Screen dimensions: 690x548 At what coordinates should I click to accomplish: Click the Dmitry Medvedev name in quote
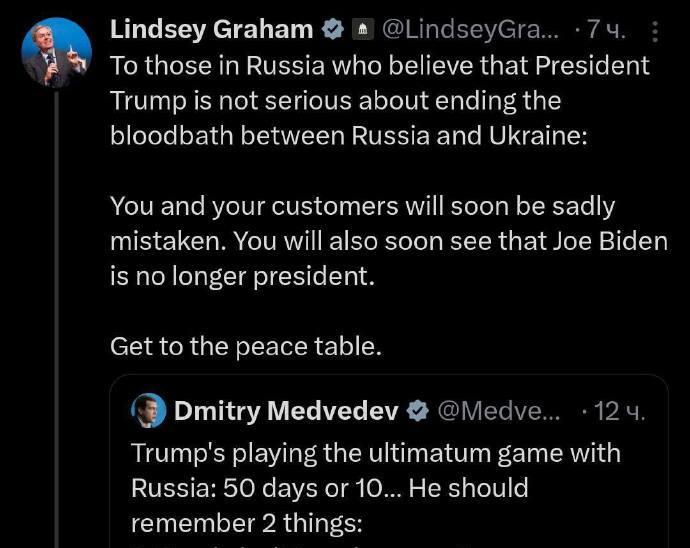(x=286, y=410)
